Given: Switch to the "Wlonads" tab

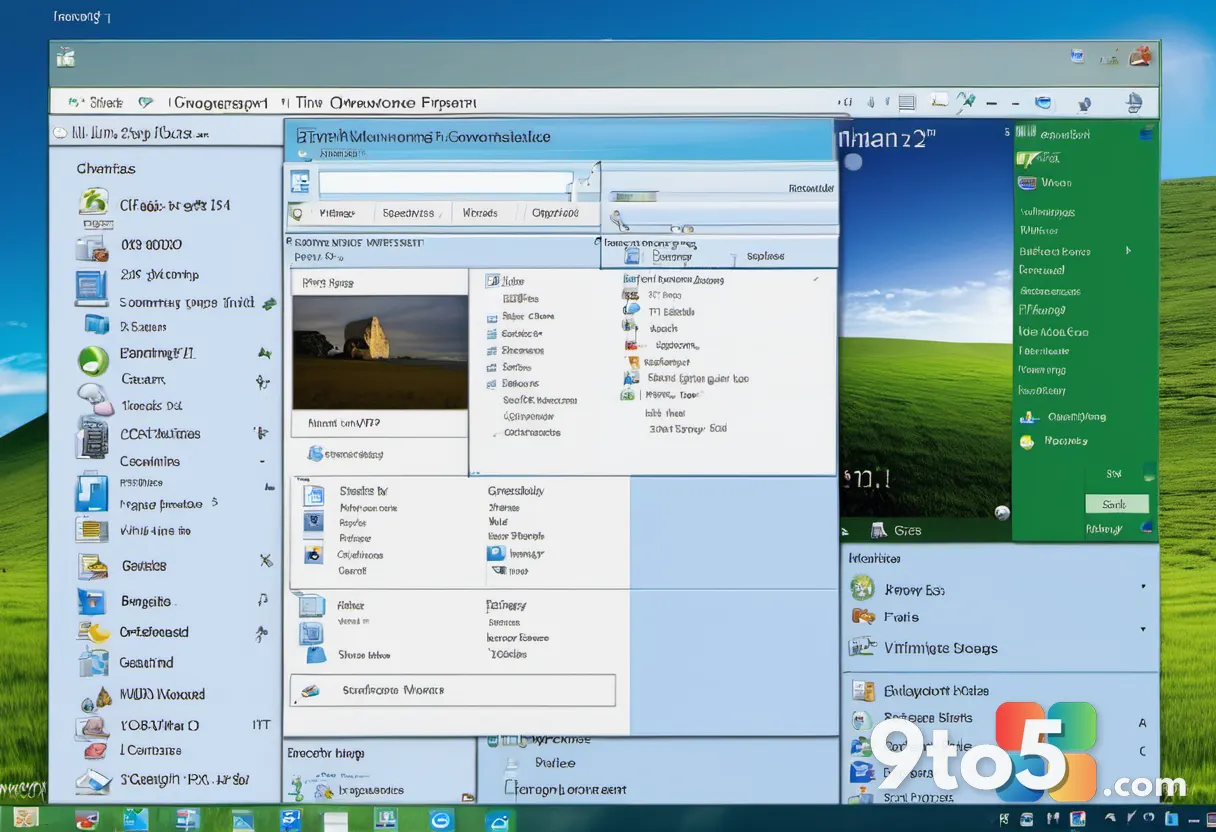Looking at the screenshot, I should pos(480,213).
